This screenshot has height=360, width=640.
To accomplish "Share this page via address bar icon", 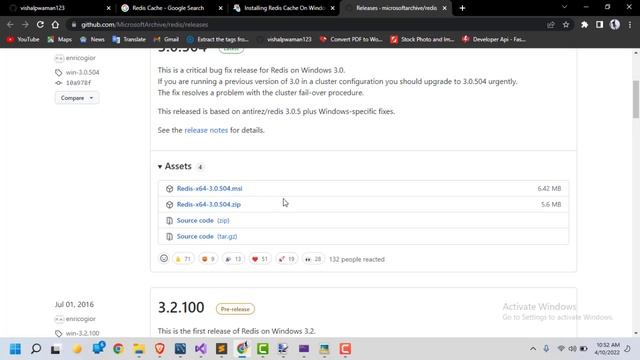I will point(551,24).
